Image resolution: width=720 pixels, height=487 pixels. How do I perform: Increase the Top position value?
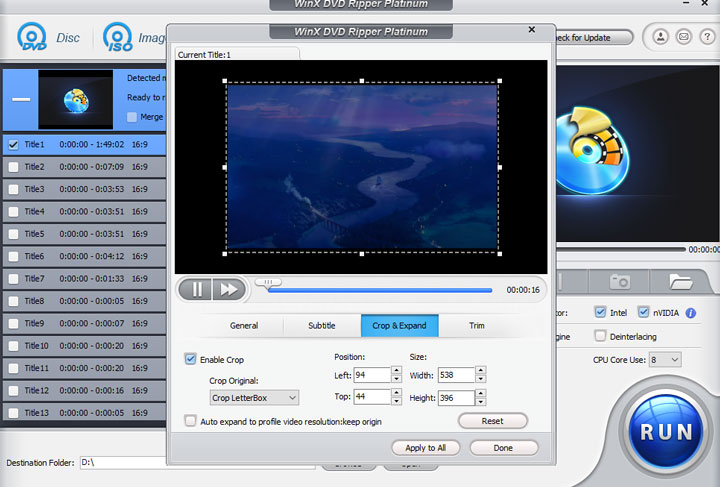(x=396, y=392)
